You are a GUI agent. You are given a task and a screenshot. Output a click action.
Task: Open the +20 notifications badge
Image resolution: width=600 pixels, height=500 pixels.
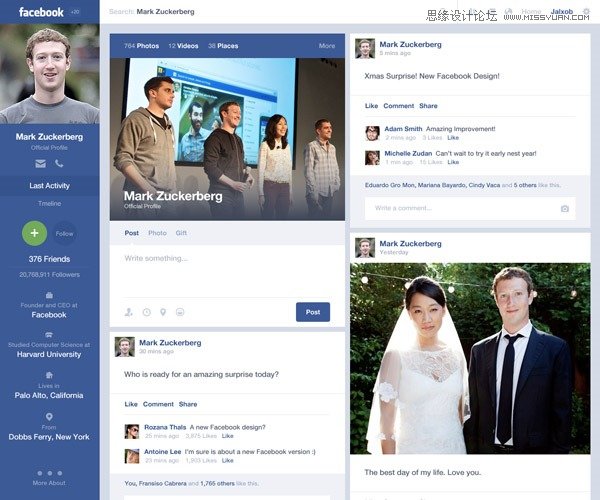click(x=75, y=12)
